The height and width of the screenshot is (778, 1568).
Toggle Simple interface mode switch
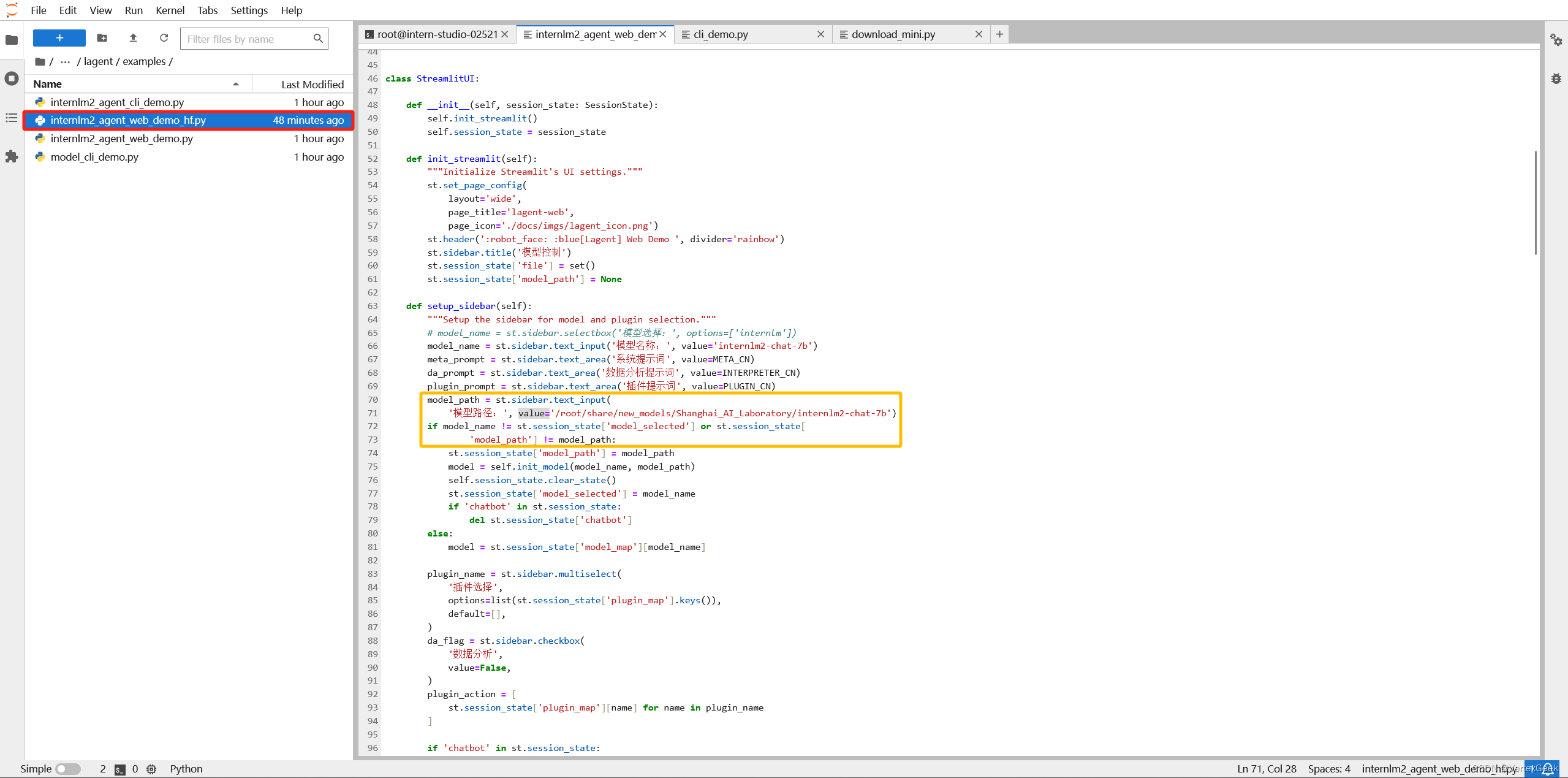coord(68,769)
